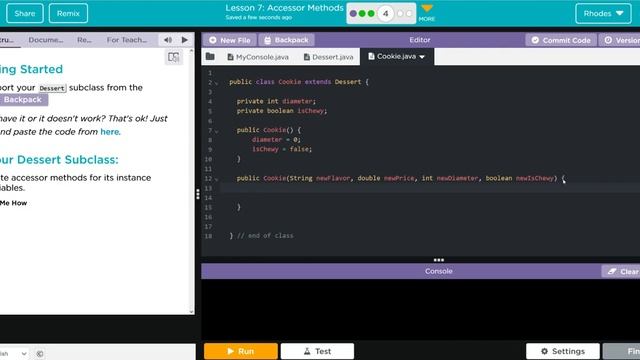Open the For Teachers tab

click(127, 40)
